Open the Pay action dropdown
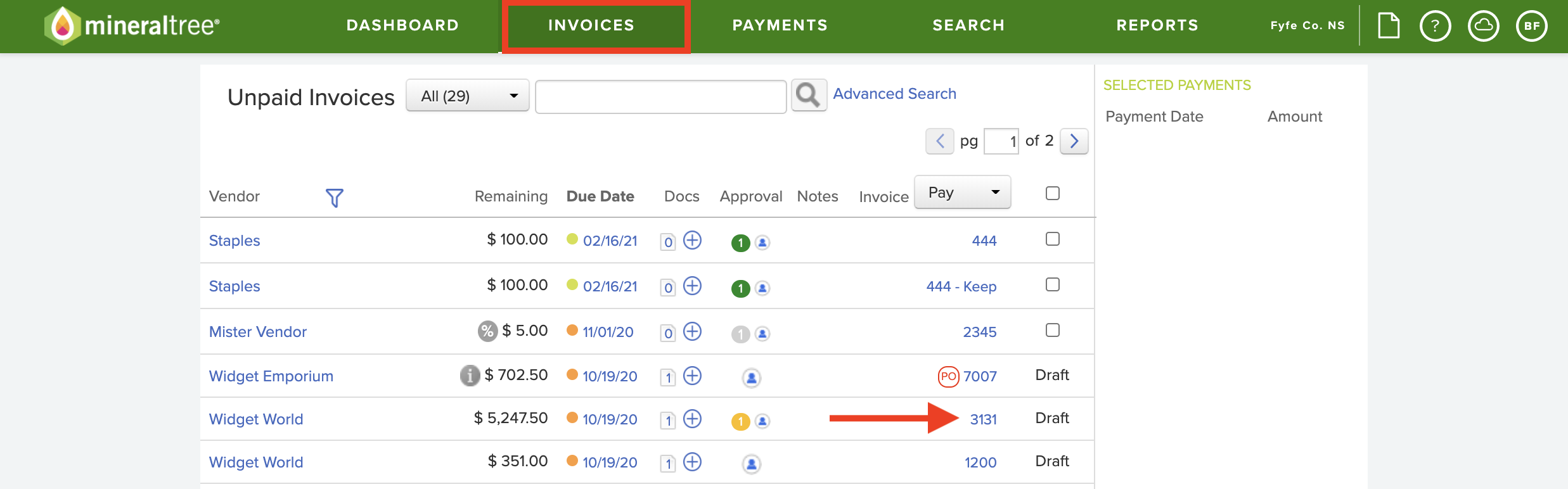Image resolution: width=1568 pixels, height=489 pixels. pos(963,192)
